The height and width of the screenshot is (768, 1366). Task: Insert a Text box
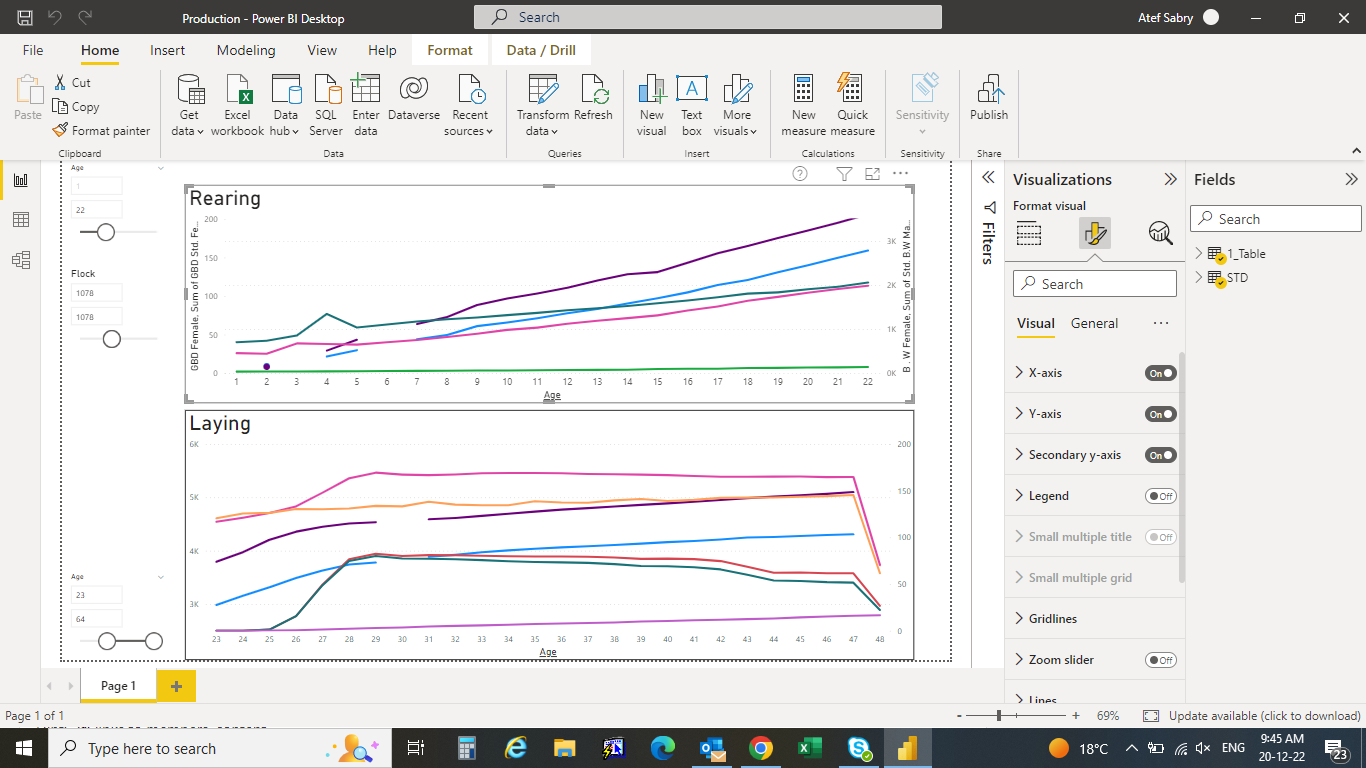(x=692, y=104)
